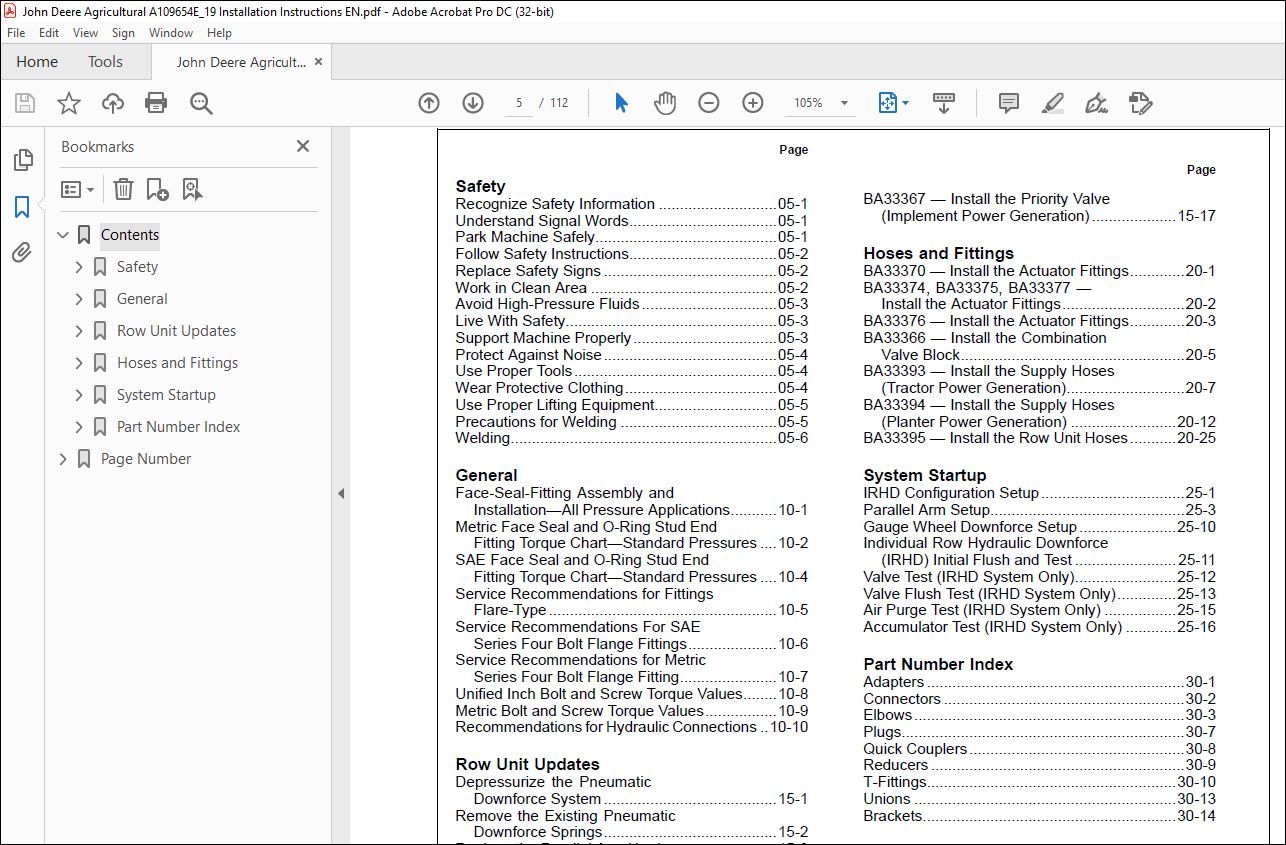Open the Sign menu

pos(123,33)
